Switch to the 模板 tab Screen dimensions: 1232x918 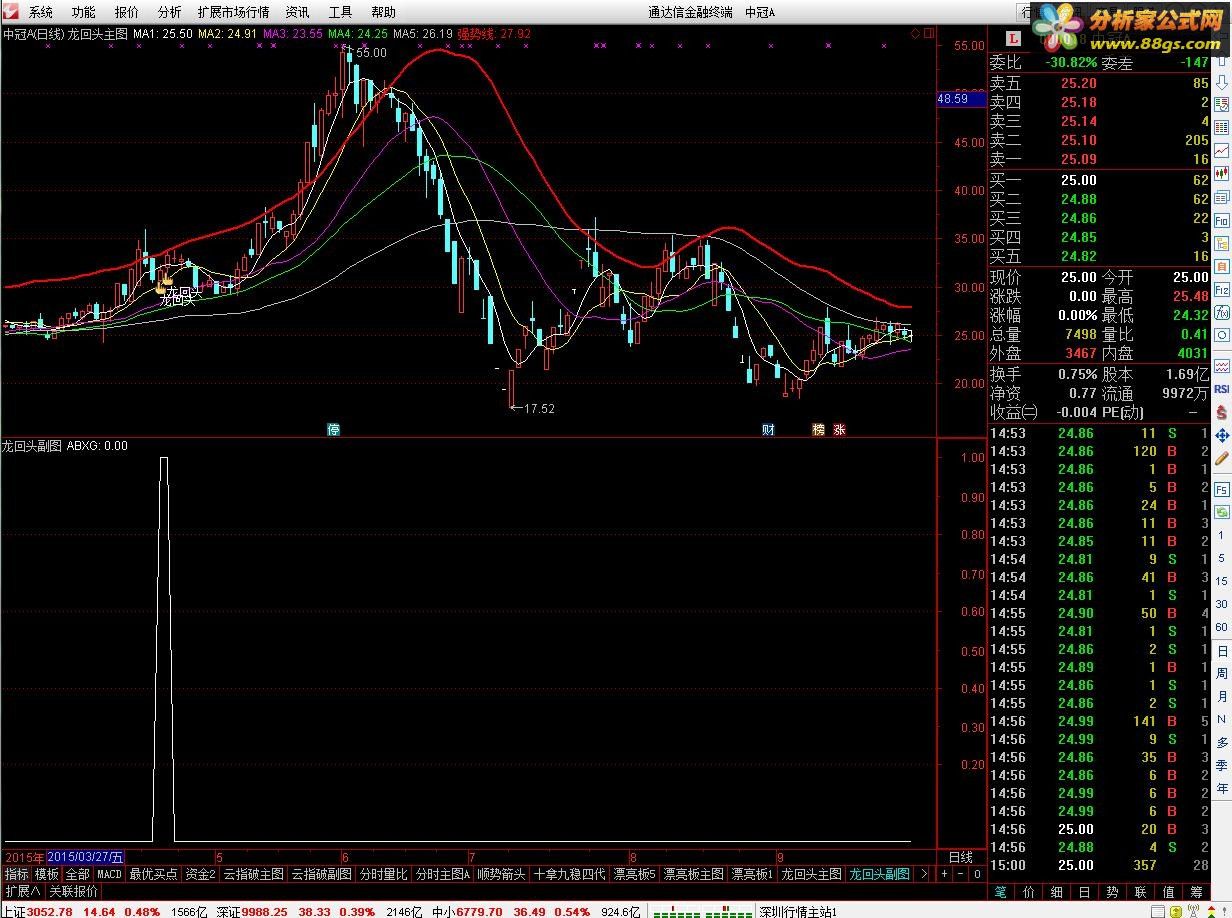tap(47, 874)
